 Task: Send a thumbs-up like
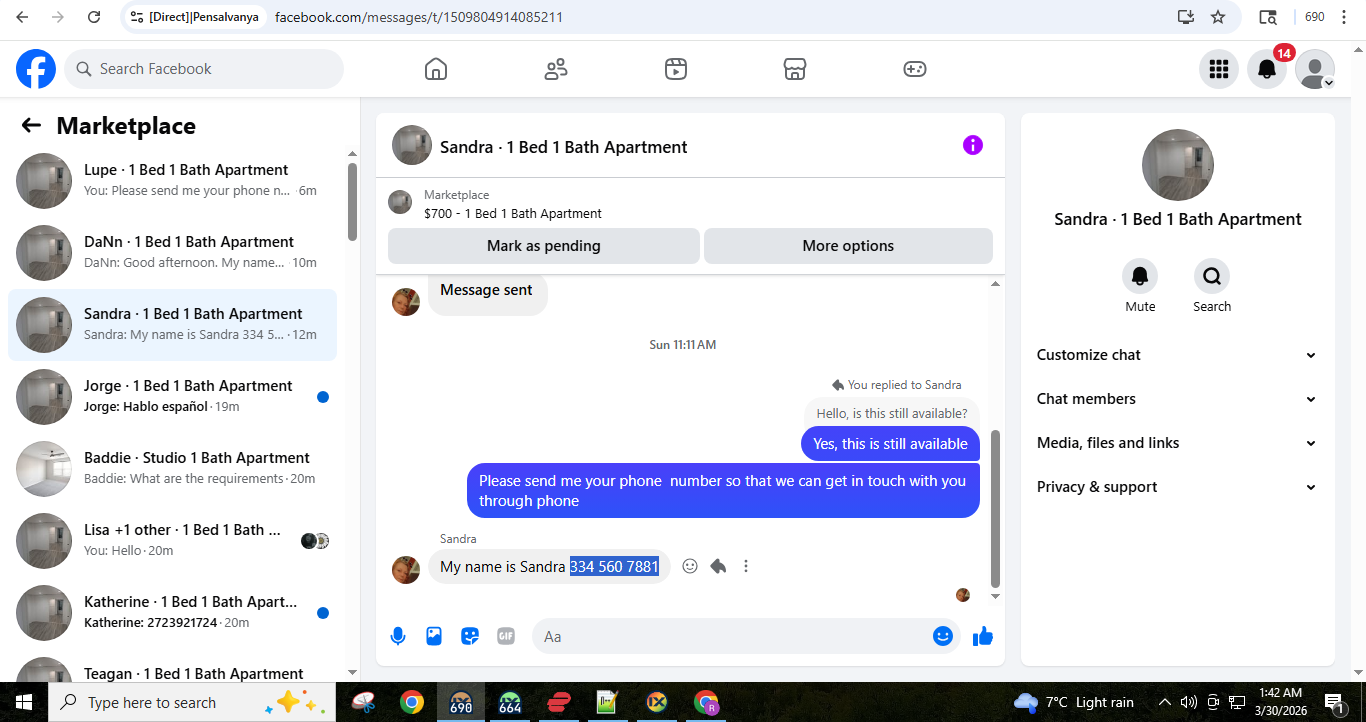(983, 636)
